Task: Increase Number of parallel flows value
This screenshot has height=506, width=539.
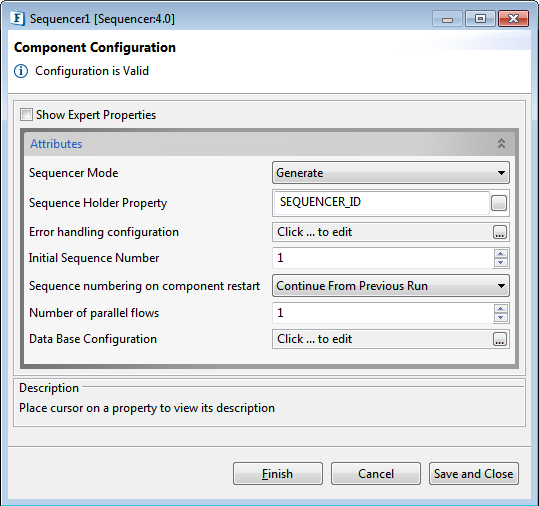Action: (x=500, y=309)
